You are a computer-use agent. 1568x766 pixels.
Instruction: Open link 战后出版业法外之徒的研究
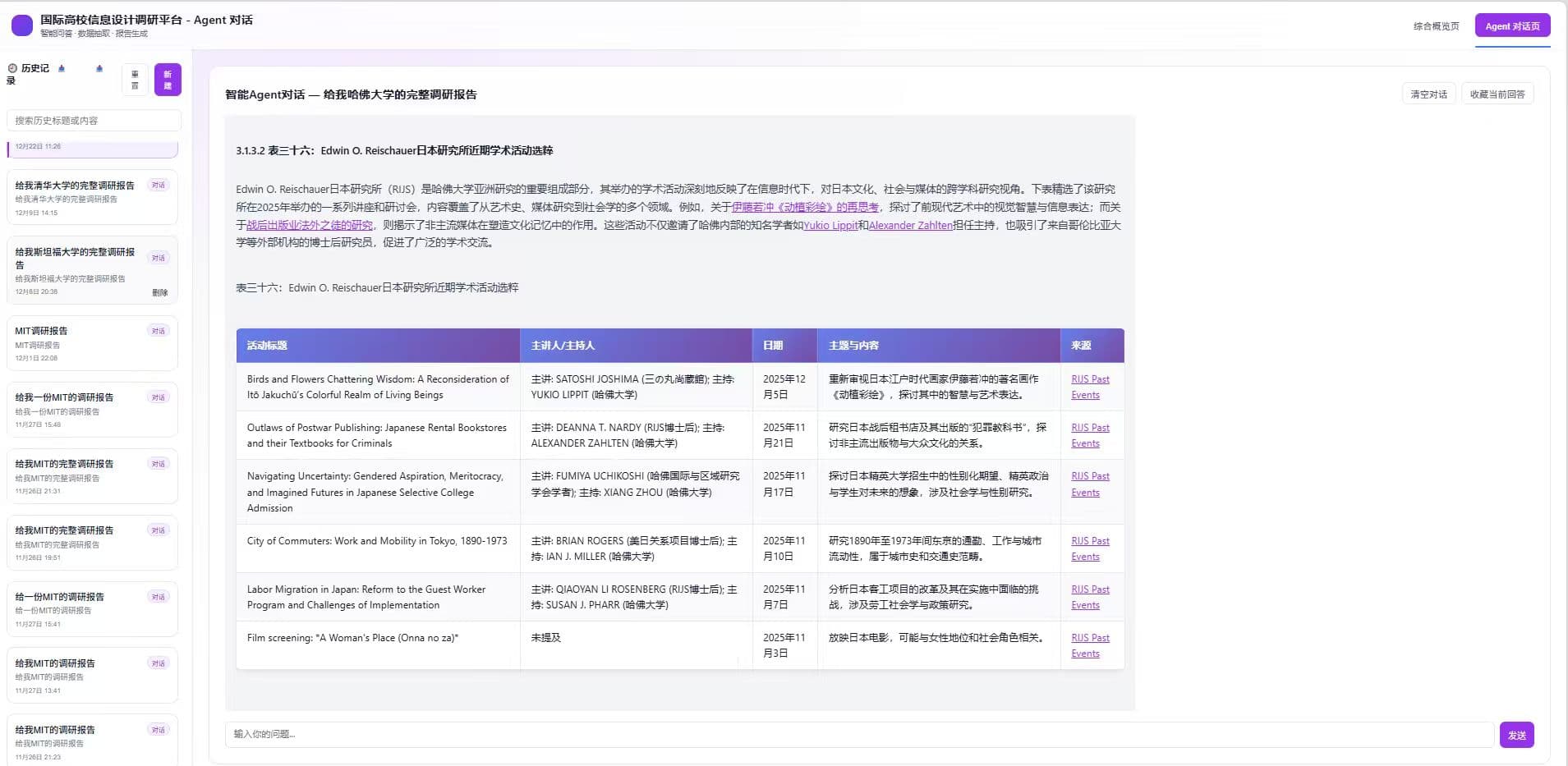(310, 225)
